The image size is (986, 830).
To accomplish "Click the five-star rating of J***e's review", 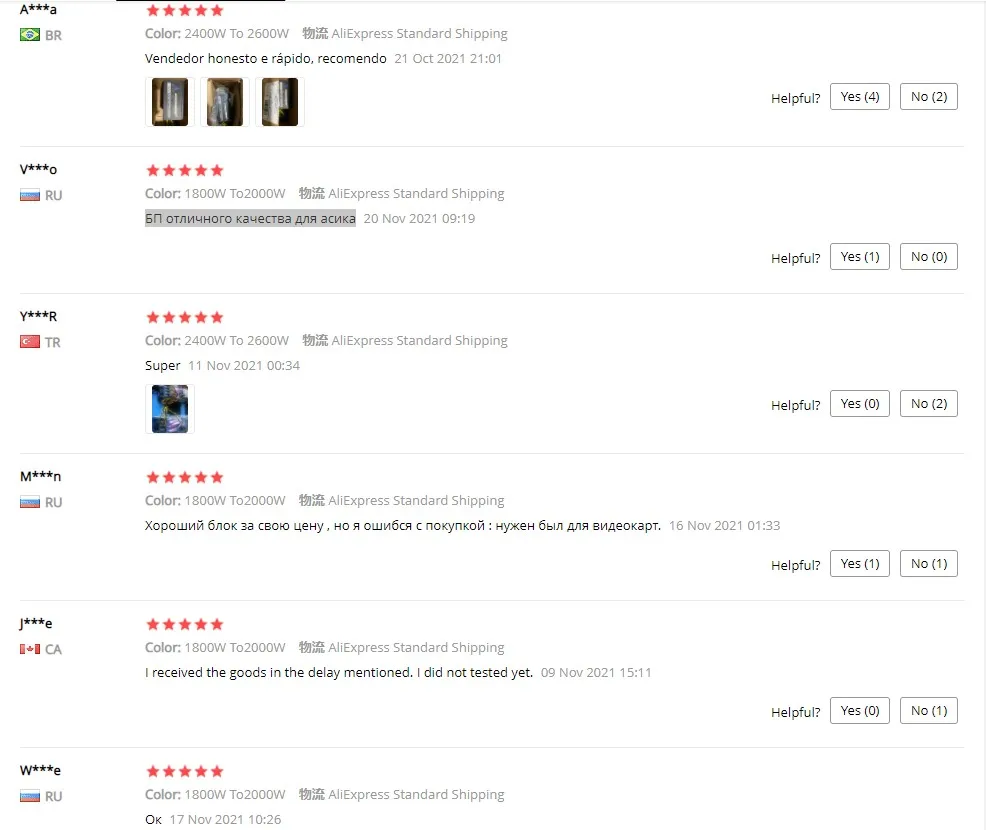I will click(x=185, y=624).
